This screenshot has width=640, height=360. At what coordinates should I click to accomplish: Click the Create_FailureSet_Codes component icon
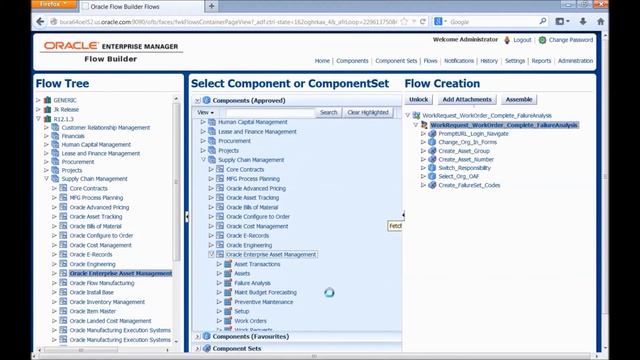432,185
